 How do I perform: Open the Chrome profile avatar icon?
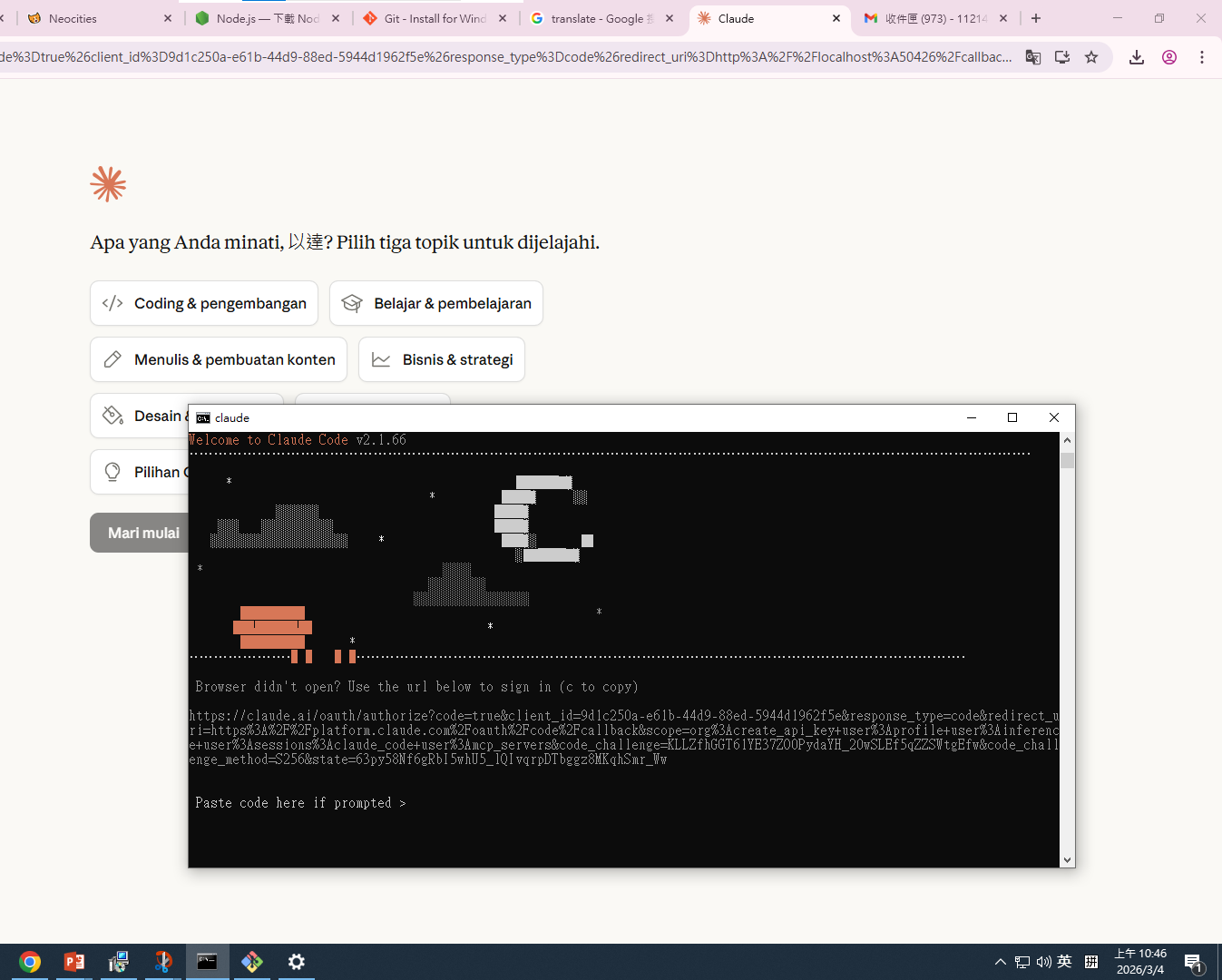pyautogui.click(x=1169, y=57)
